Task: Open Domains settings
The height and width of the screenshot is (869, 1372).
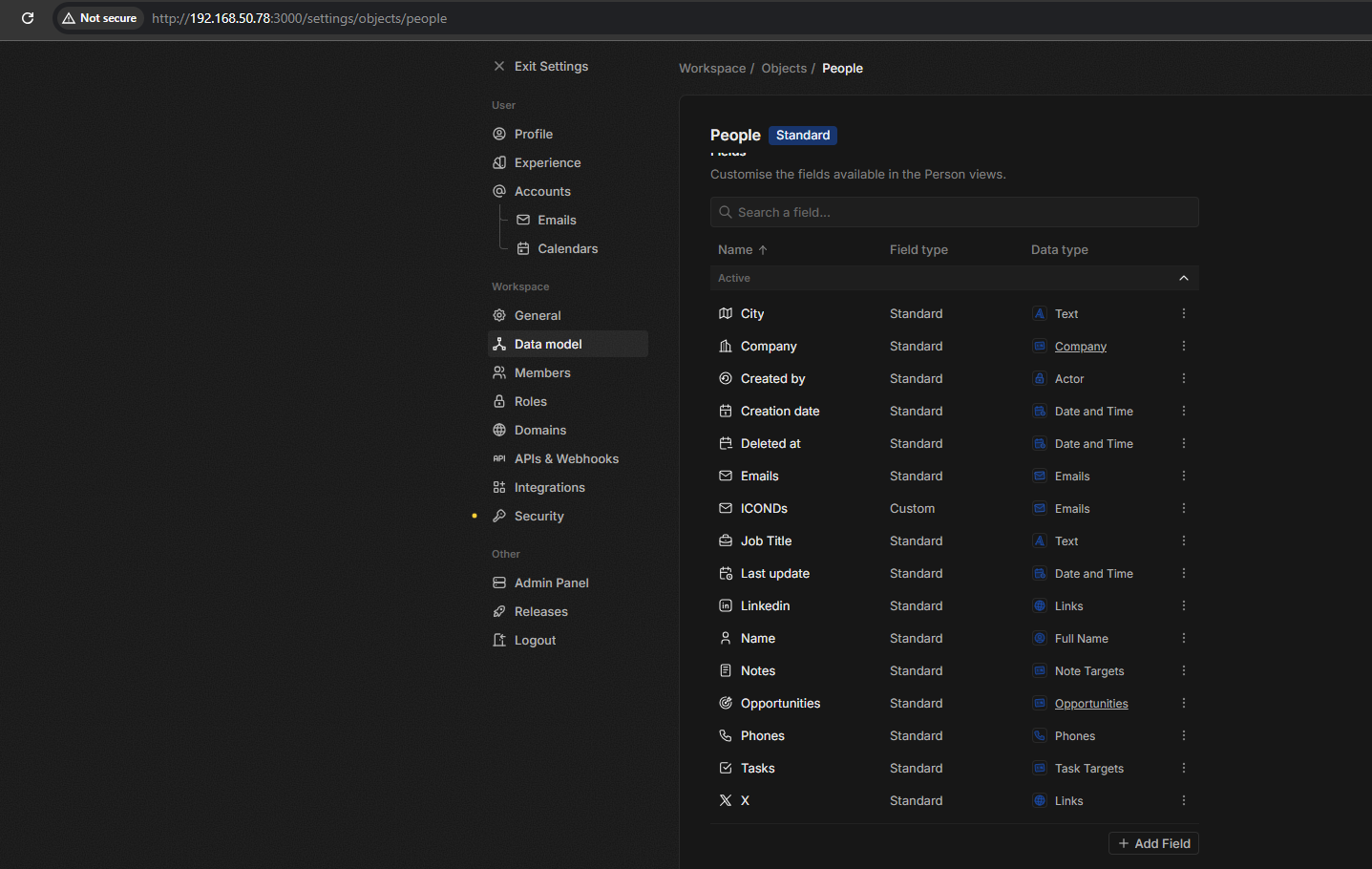Action: click(x=568, y=430)
